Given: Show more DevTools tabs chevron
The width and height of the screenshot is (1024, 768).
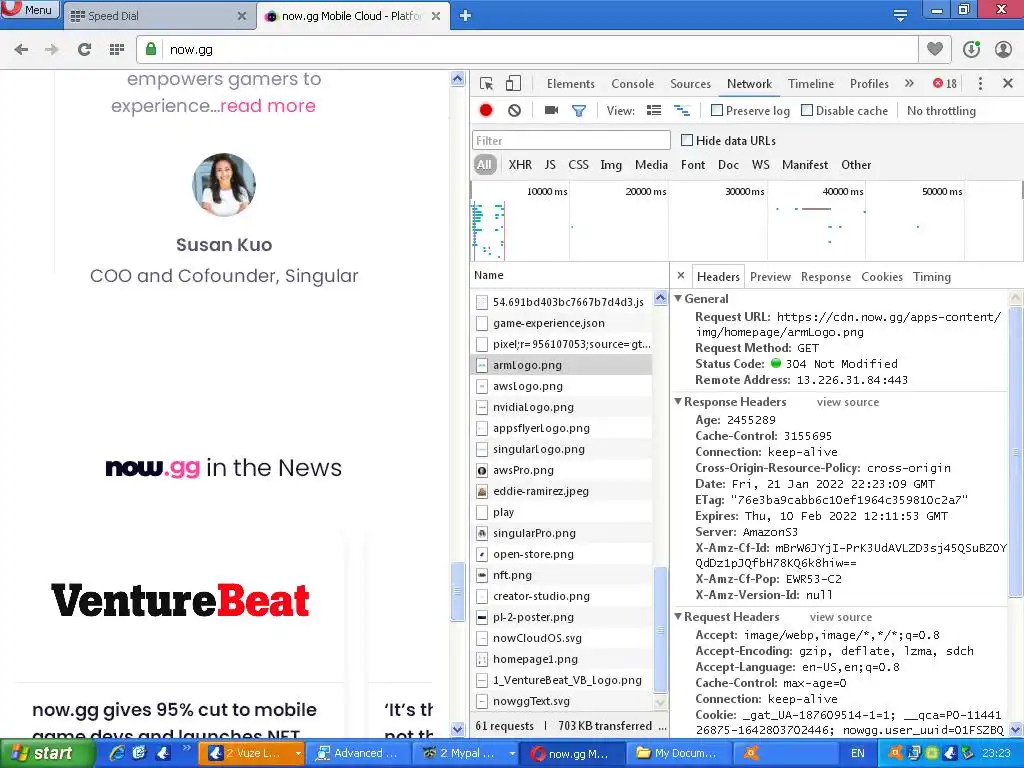Looking at the screenshot, I should click(x=909, y=83).
